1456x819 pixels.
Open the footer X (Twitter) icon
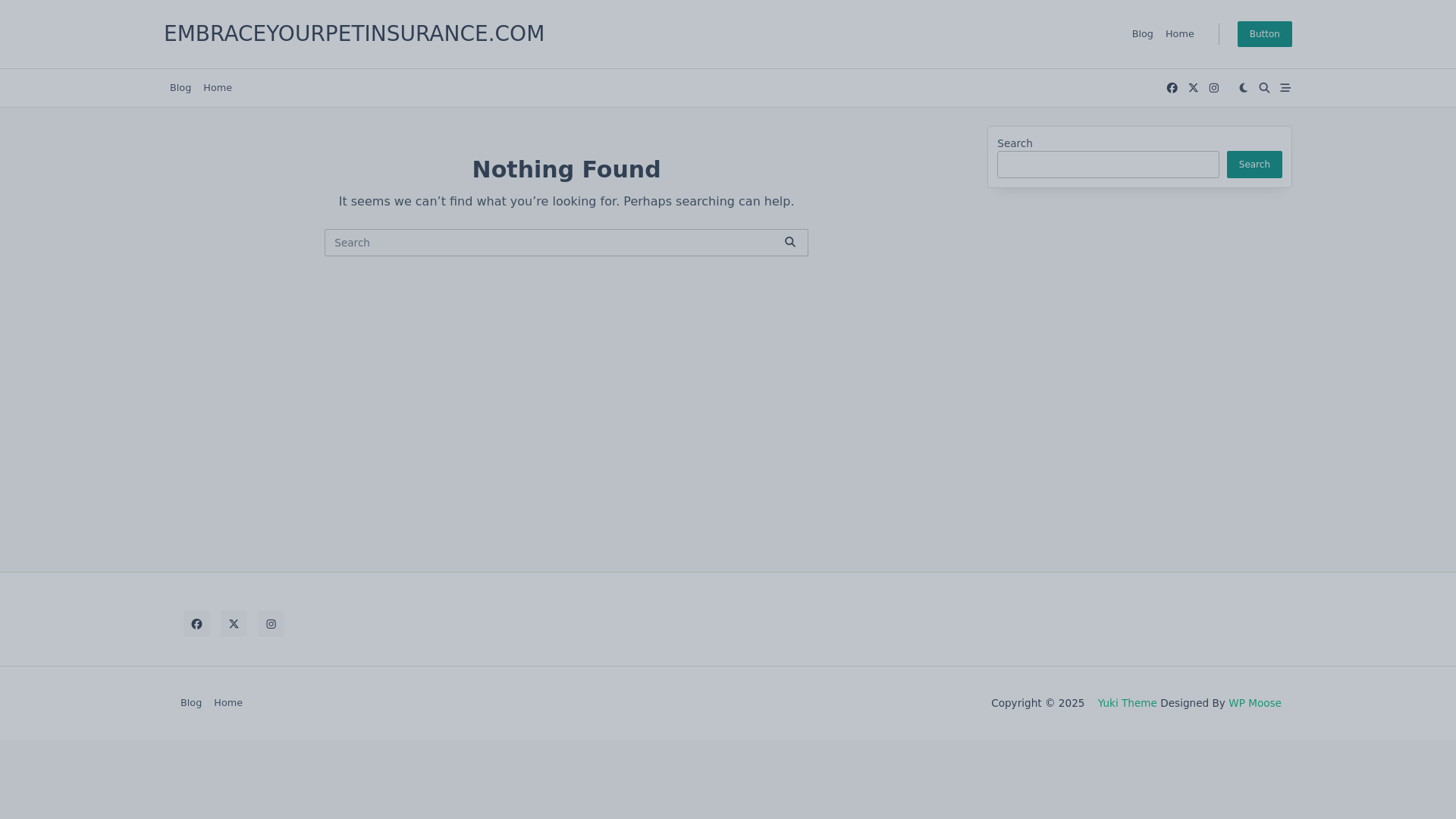click(234, 624)
